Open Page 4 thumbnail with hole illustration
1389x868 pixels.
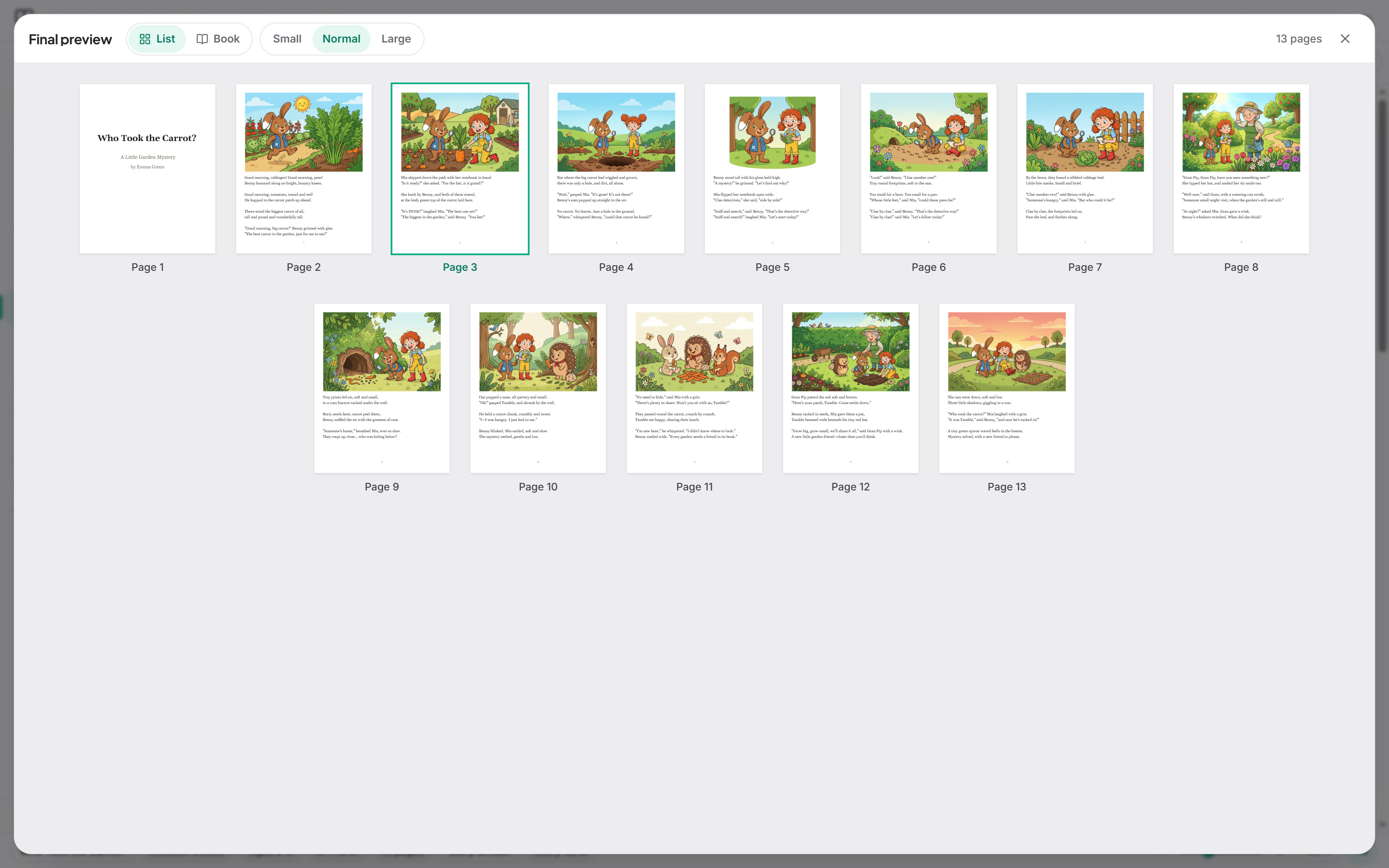[x=616, y=169]
